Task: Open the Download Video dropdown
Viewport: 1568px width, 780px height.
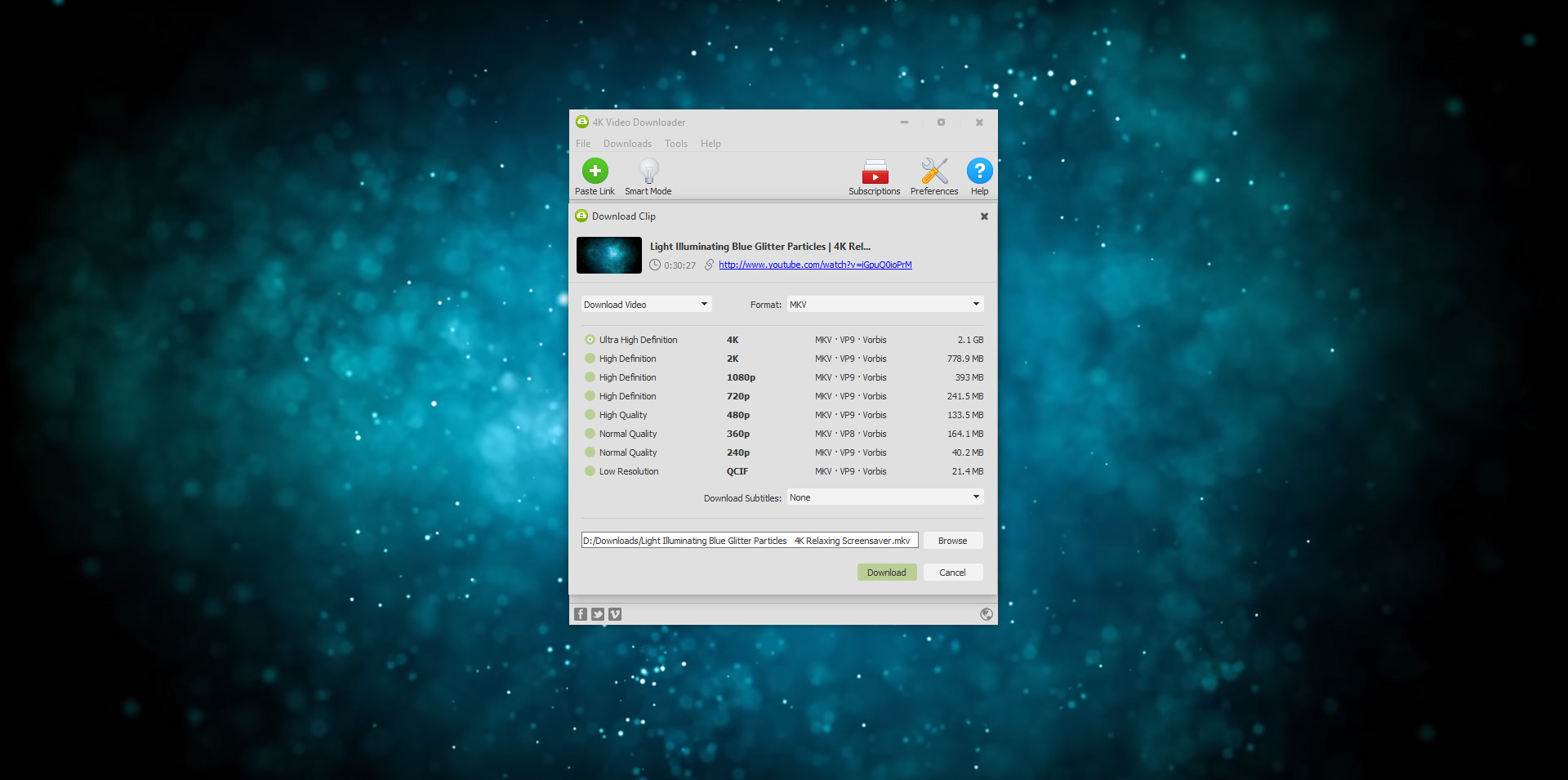Action: click(646, 305)
